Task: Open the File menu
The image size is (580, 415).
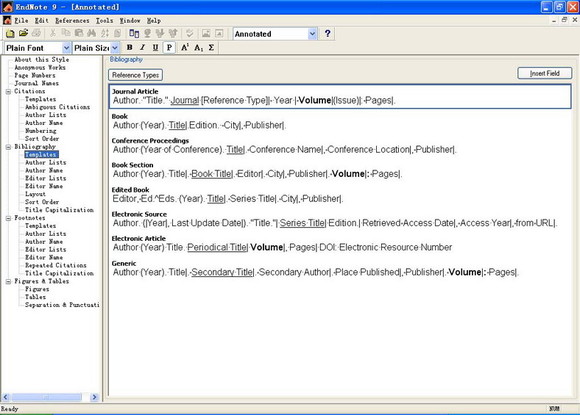Action: 21,20
